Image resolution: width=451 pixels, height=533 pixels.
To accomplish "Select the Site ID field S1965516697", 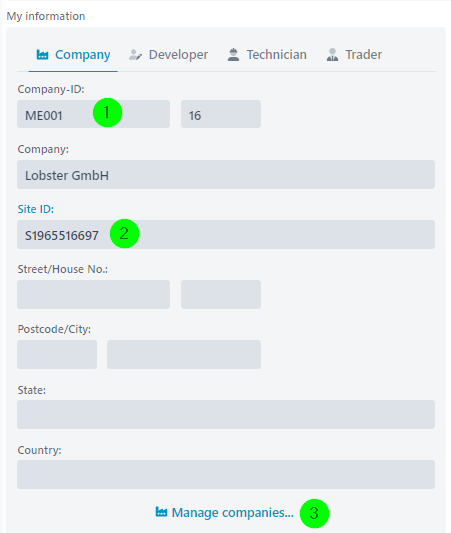I will tap(226, 235).
